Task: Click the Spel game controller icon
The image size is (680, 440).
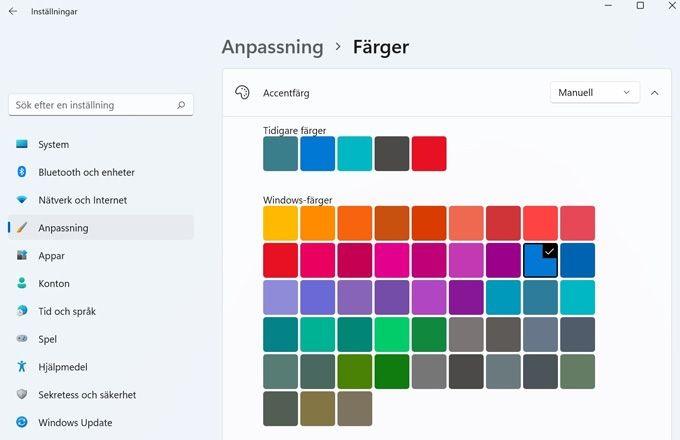Action: 22,339
